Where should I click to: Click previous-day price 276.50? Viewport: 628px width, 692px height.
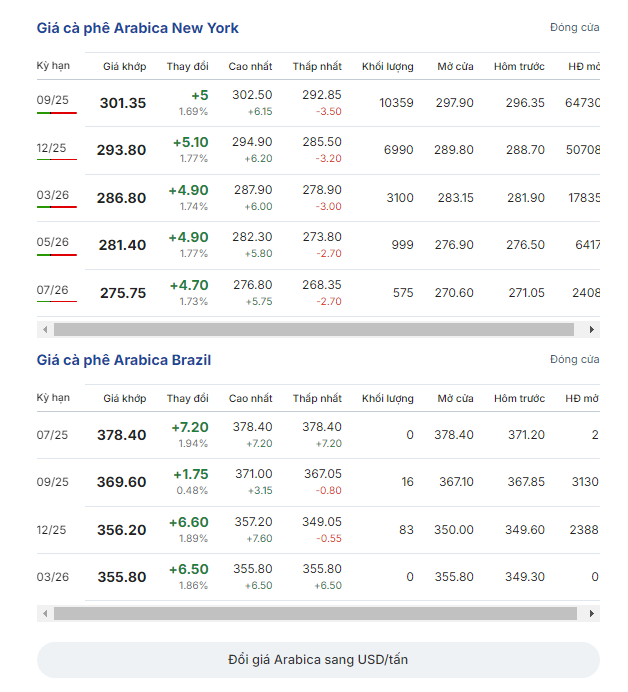click(525, 245)
